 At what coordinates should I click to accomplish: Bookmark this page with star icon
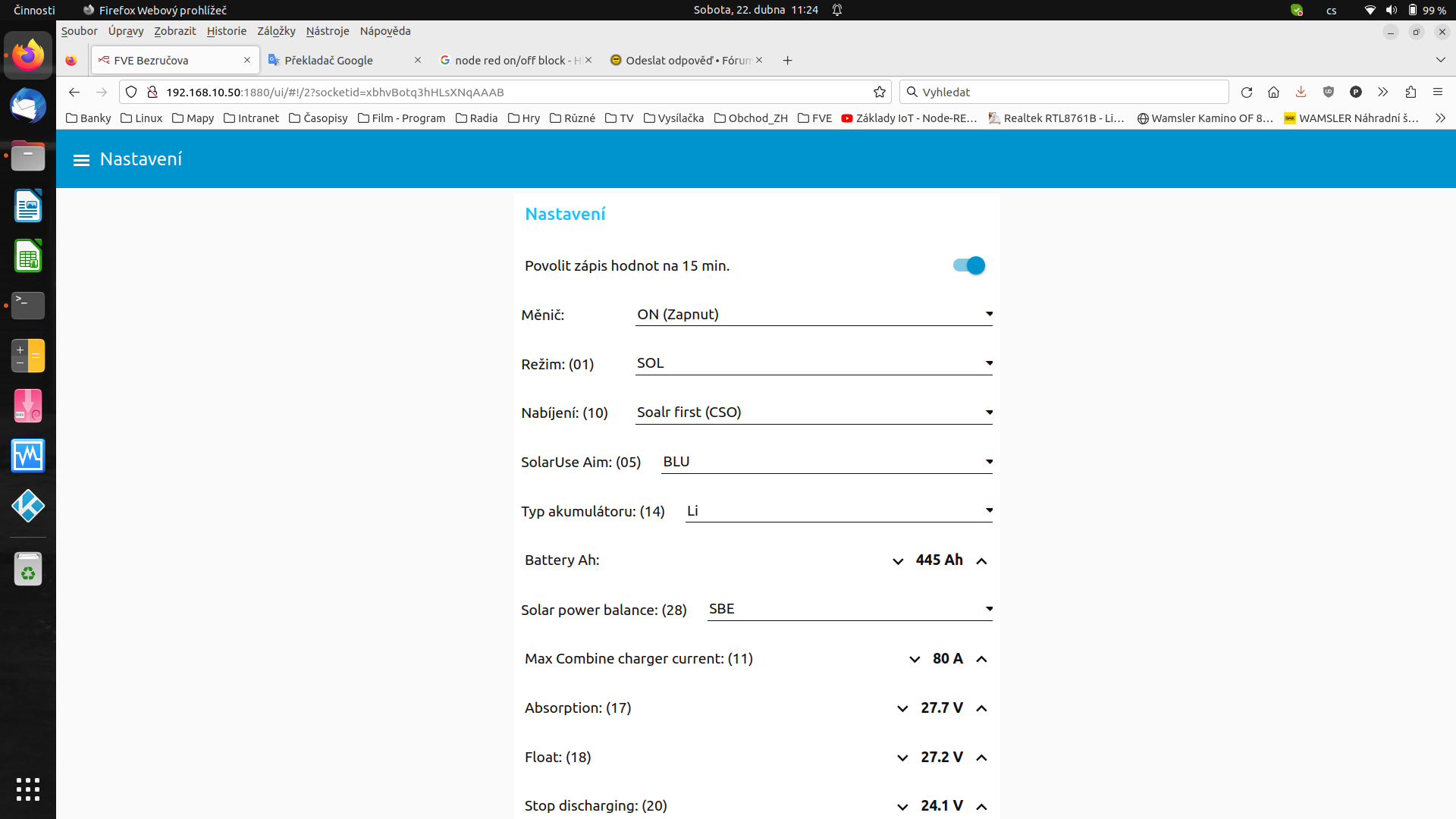879,93
